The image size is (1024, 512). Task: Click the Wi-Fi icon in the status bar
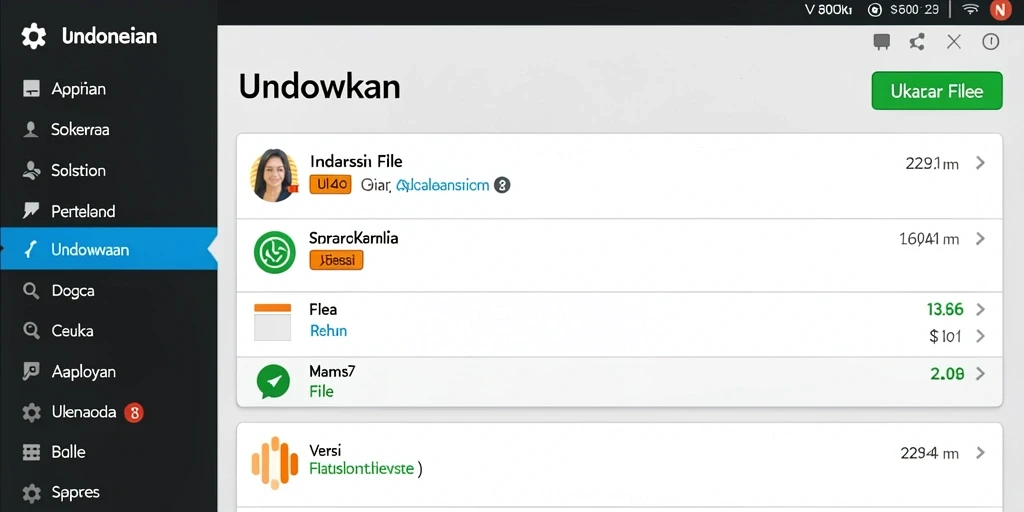click(971, 9)
